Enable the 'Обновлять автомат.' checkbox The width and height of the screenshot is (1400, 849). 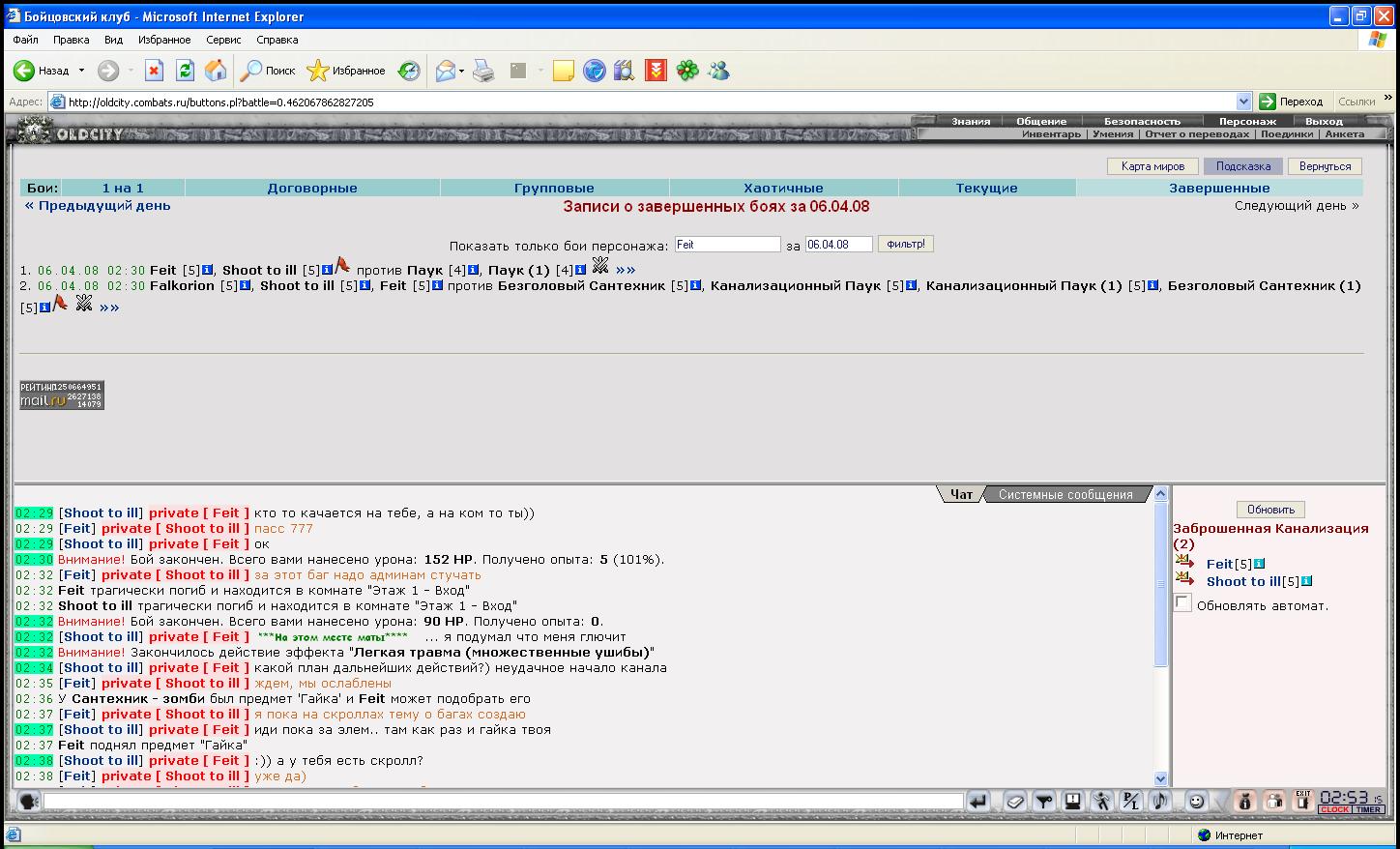click(x=1182, y=603)
